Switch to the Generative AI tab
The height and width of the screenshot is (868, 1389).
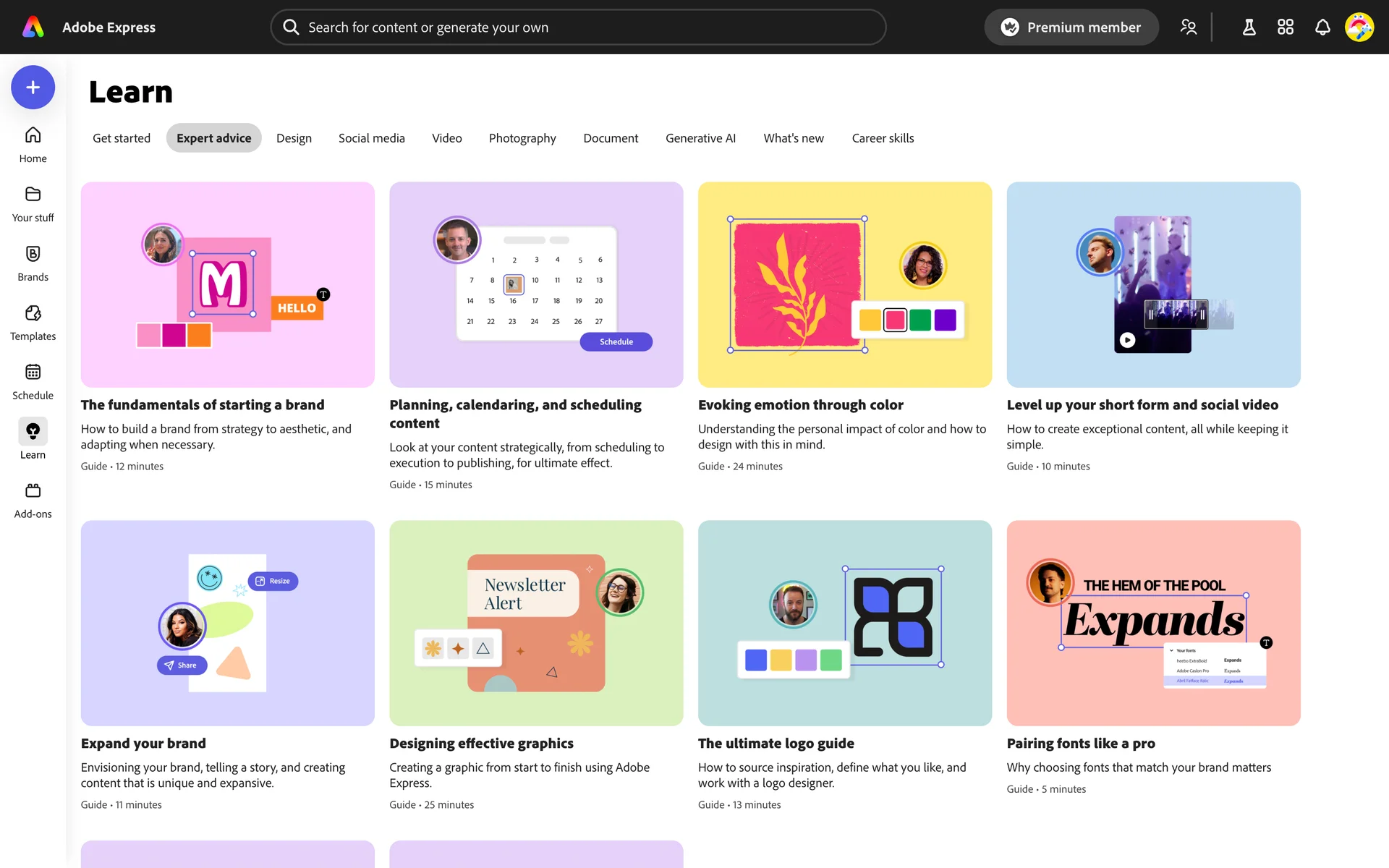click(700, 138)
